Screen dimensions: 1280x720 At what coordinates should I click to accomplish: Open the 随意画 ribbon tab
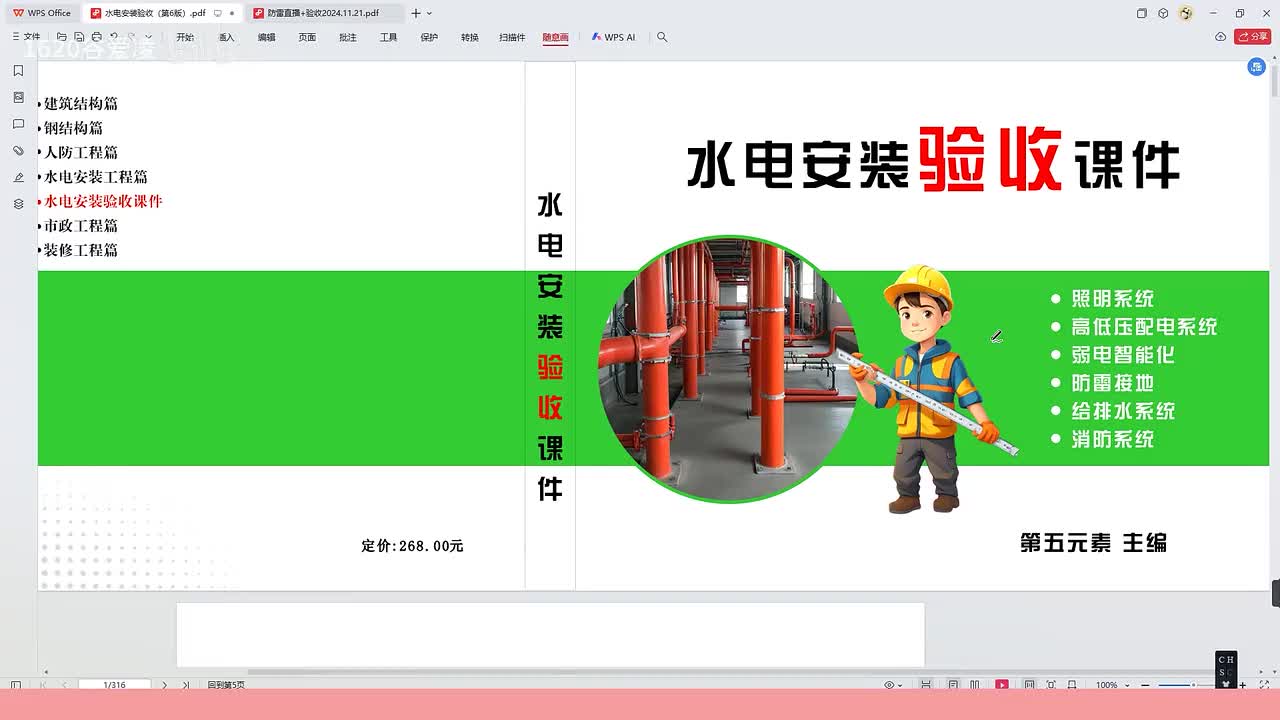point(556,37)
